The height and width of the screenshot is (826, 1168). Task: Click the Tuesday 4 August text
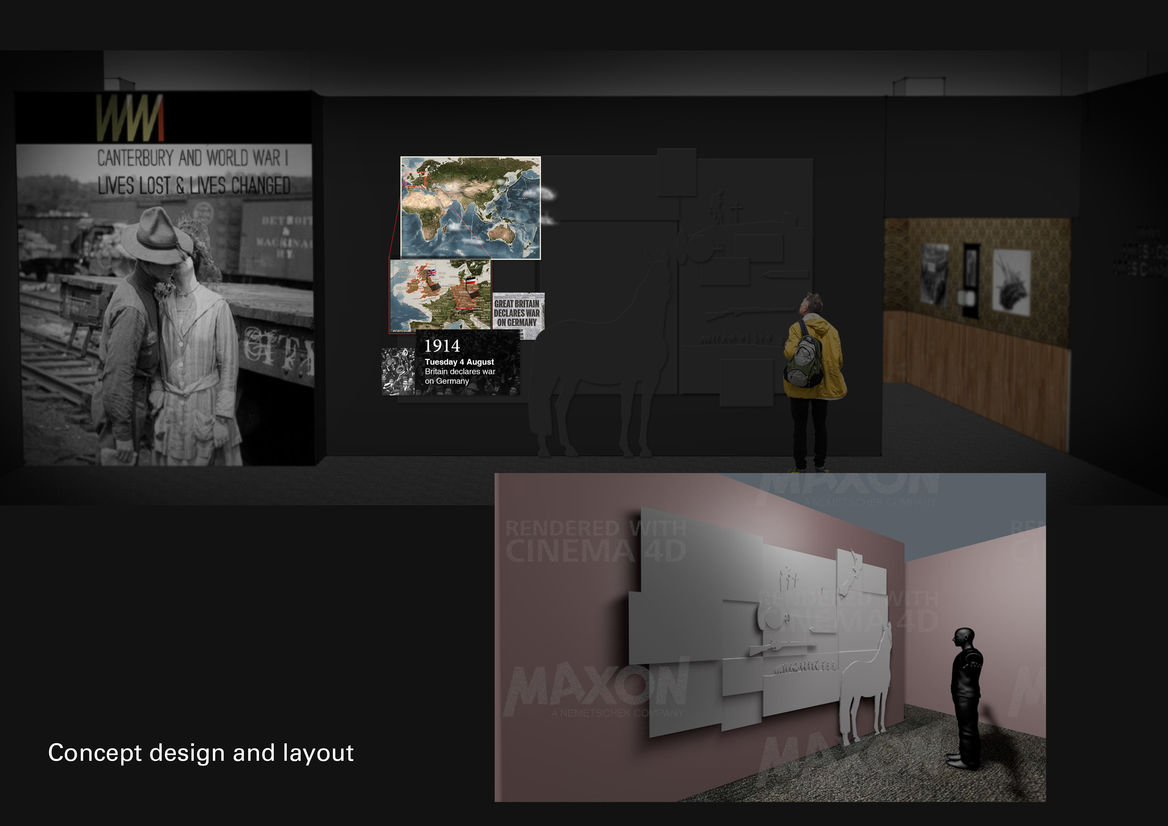tap(459, 361)
